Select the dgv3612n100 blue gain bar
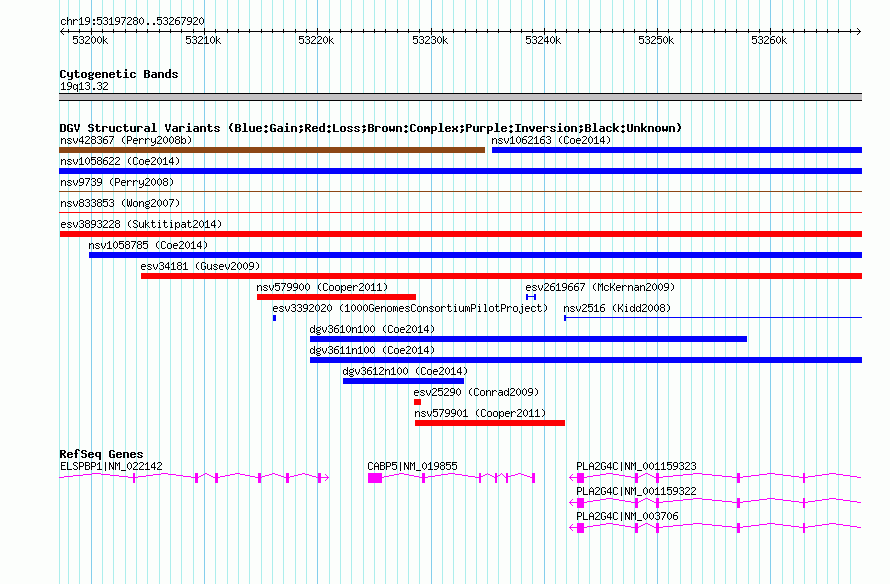The height and width of the screenshot is (584, 890). point(403,381)
